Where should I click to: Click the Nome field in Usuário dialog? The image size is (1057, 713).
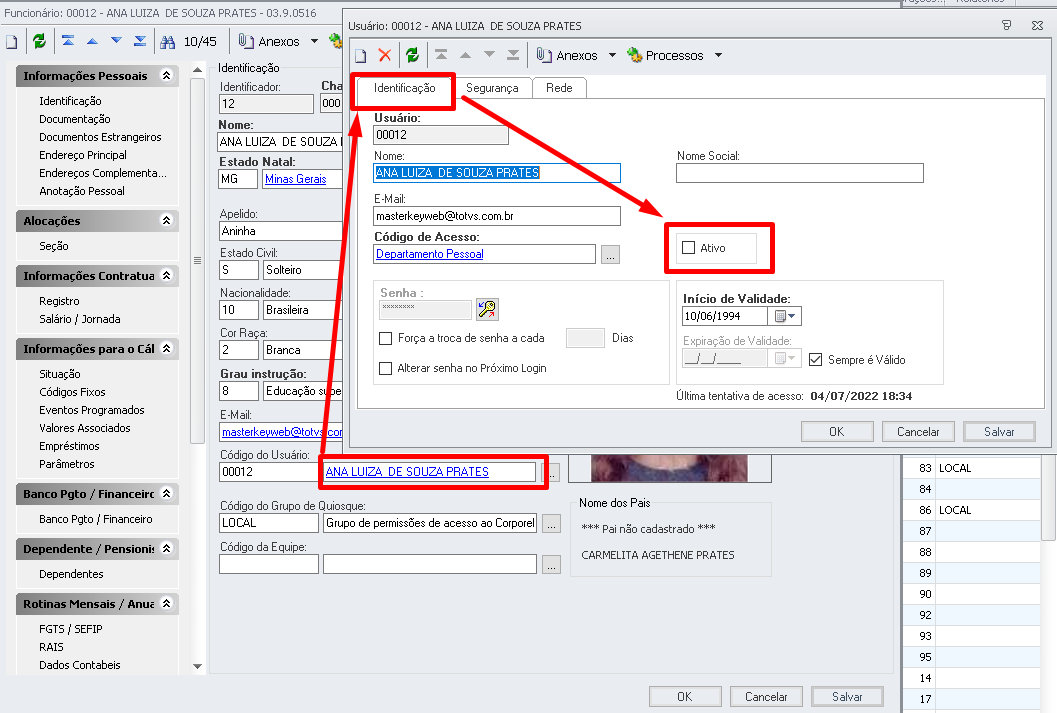[497, 173]
